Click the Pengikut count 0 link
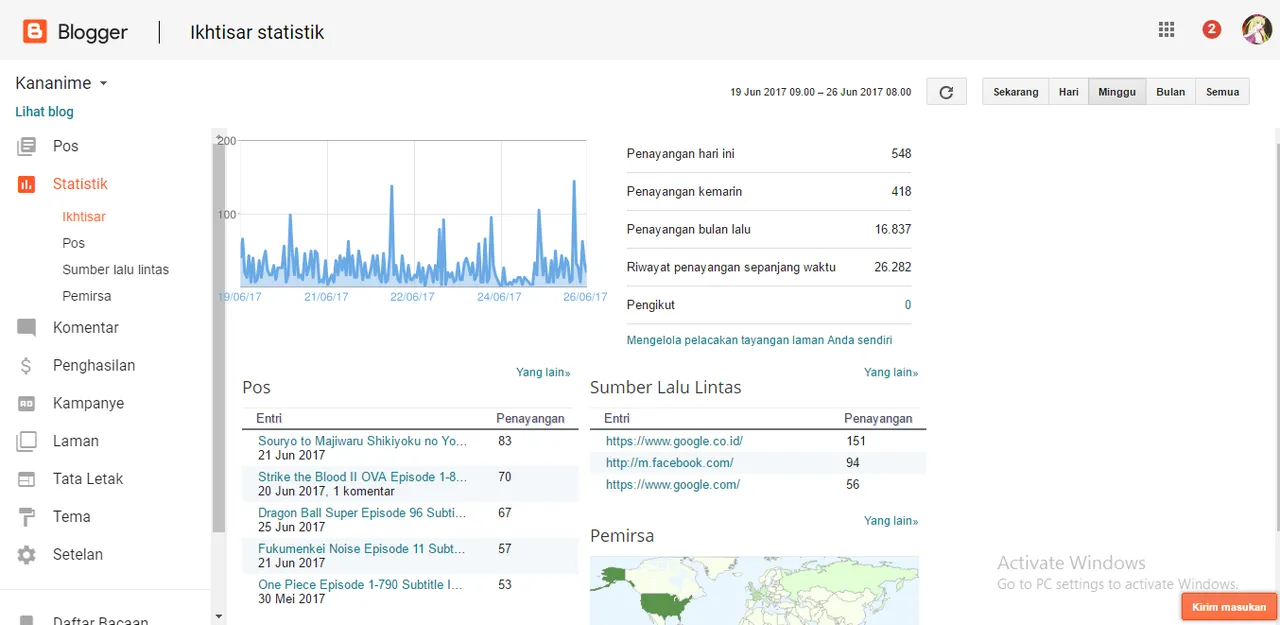 coord(908,305)
